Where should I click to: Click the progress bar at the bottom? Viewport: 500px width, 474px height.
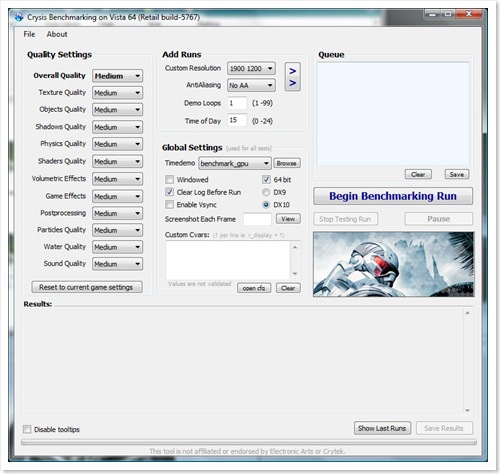point(249,442)
